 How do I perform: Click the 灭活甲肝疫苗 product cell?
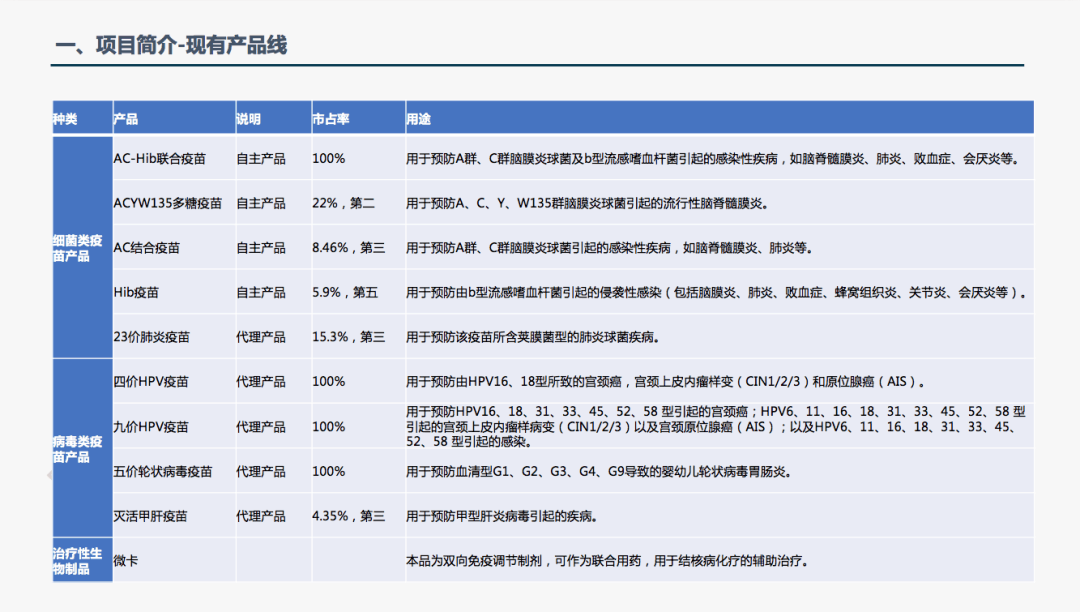[150, 517]
